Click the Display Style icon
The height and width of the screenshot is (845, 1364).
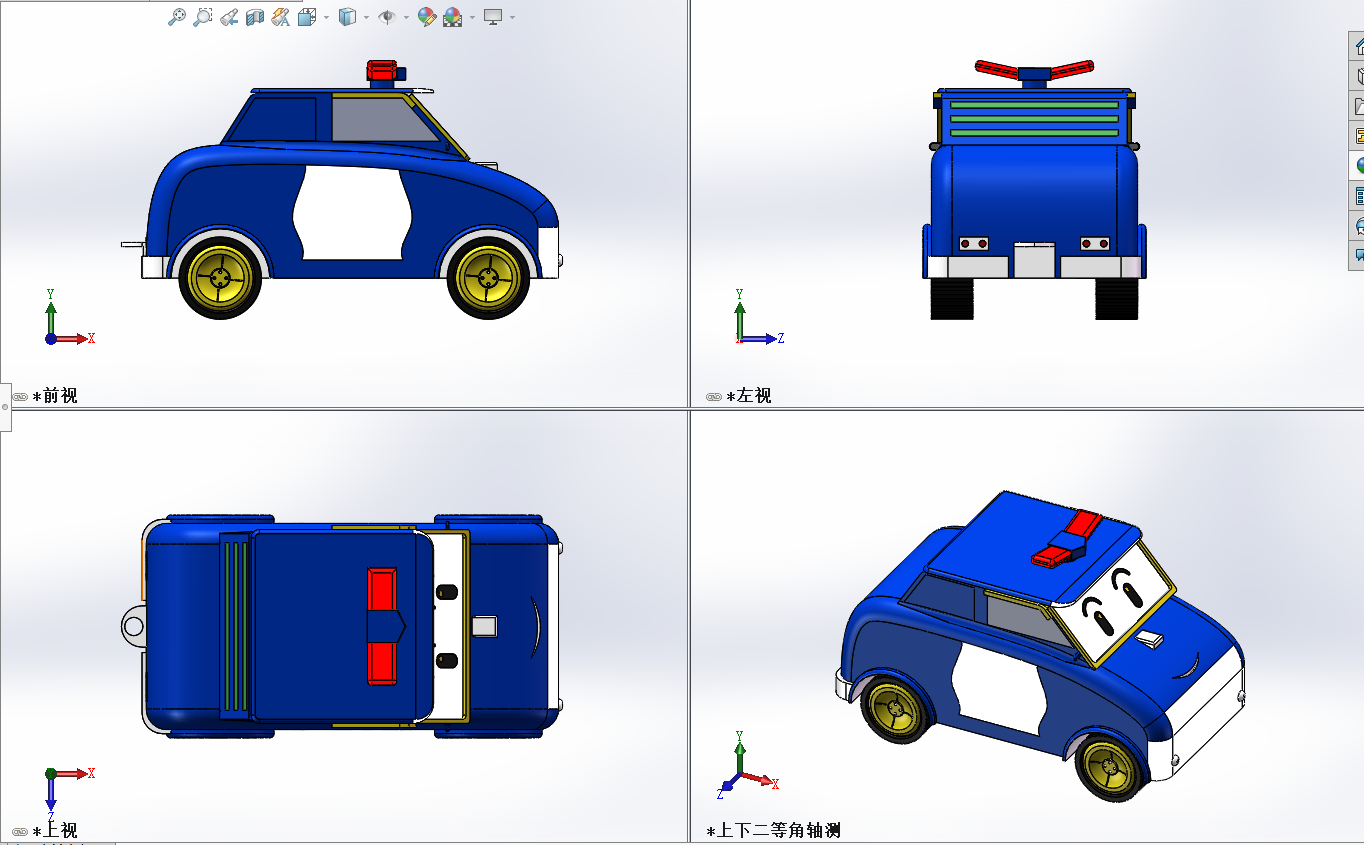(347, 17)
